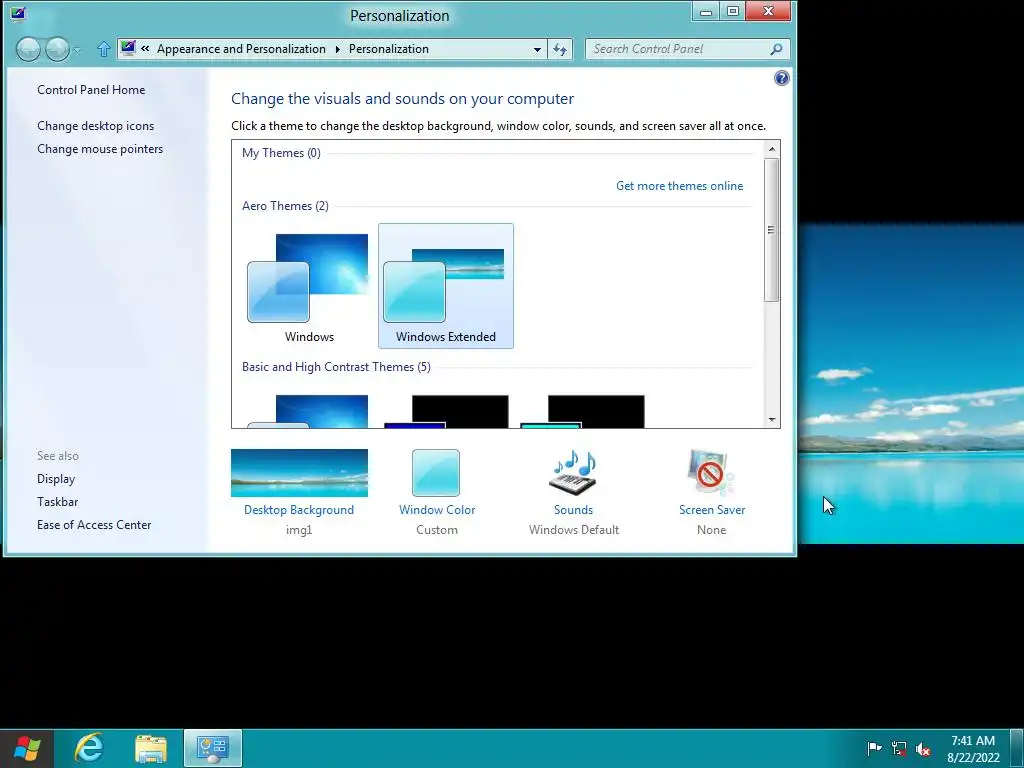Image resolution: width=1024 pixels, height=768 pixels.
Task: Open Display under See also
Action: [x=56, y=479]
